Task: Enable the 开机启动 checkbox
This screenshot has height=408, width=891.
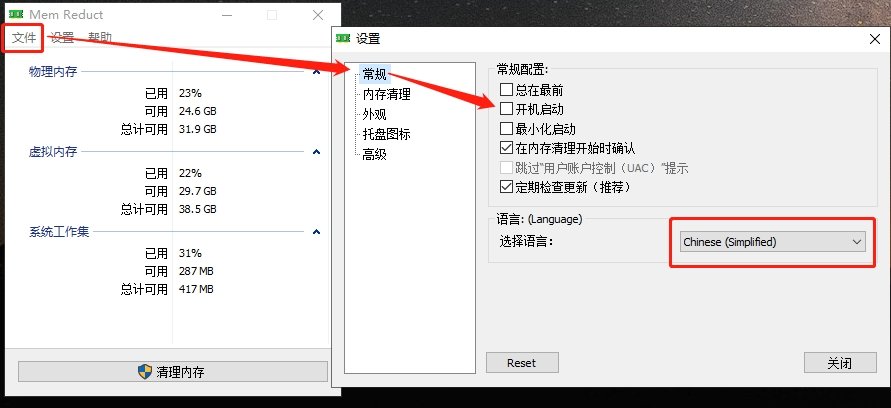Action: click(506, 109)
